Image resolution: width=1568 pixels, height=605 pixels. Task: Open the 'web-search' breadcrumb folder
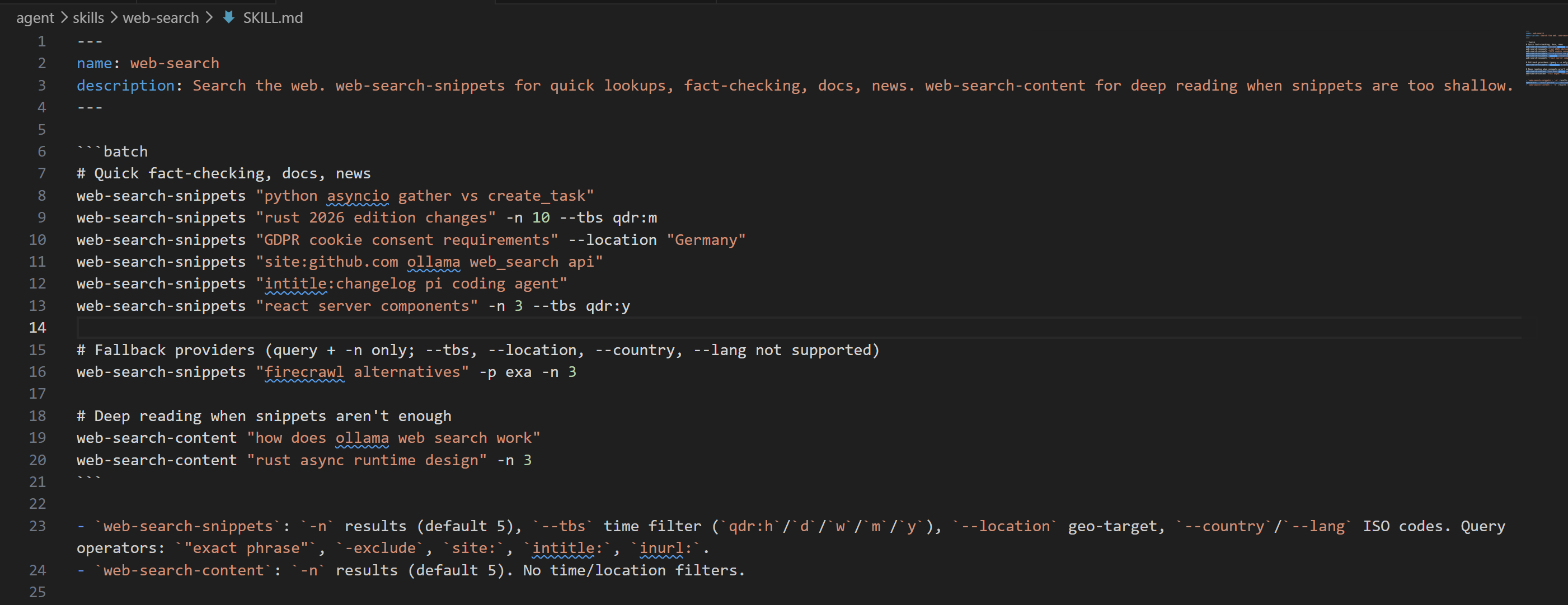[x=161, y=18]
